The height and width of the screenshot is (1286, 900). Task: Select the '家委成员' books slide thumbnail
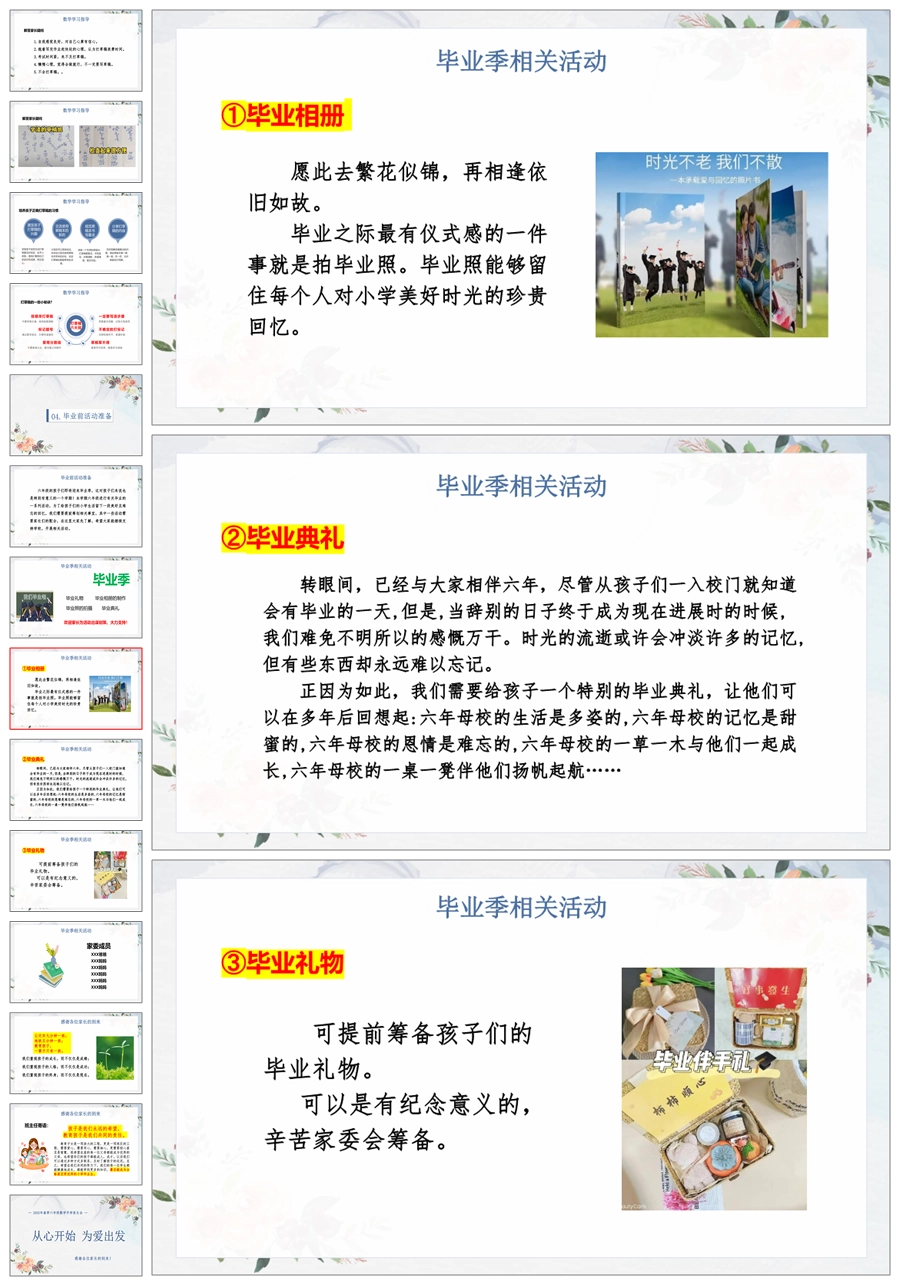pyautogui.click(x=76, y=961)
